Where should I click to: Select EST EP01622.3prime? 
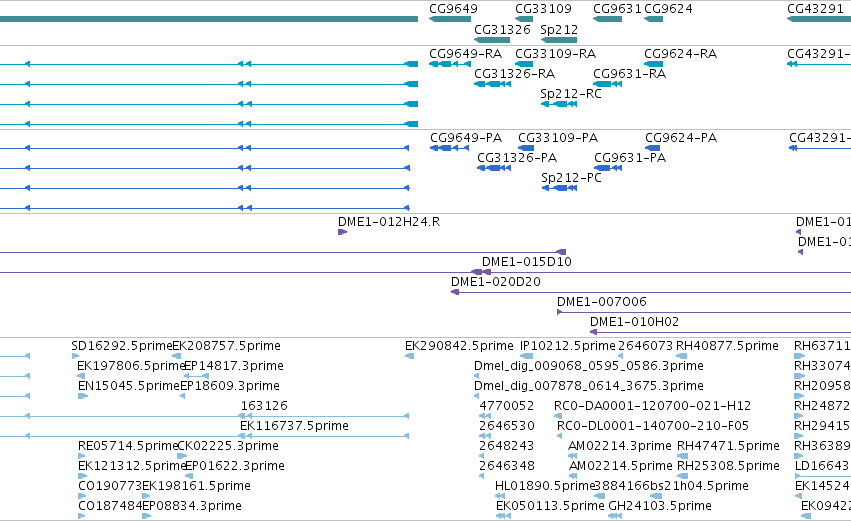pos(234,466)
